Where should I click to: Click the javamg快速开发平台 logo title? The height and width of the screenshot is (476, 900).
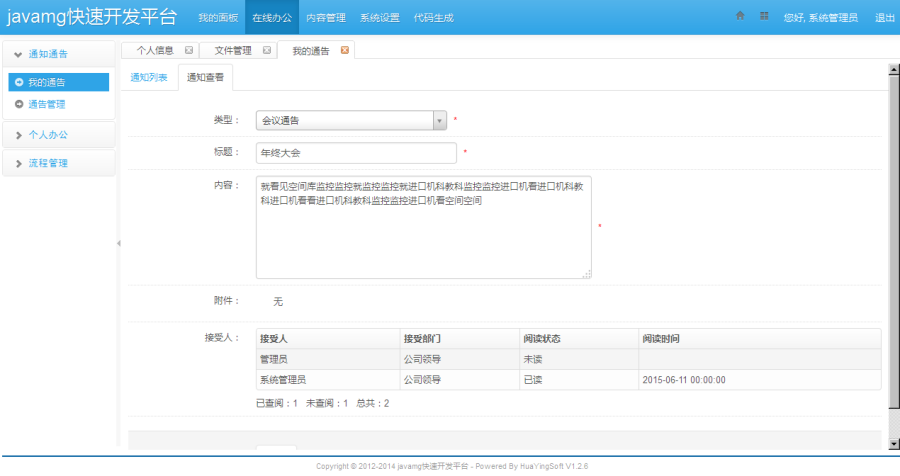[x=92, y=17]
